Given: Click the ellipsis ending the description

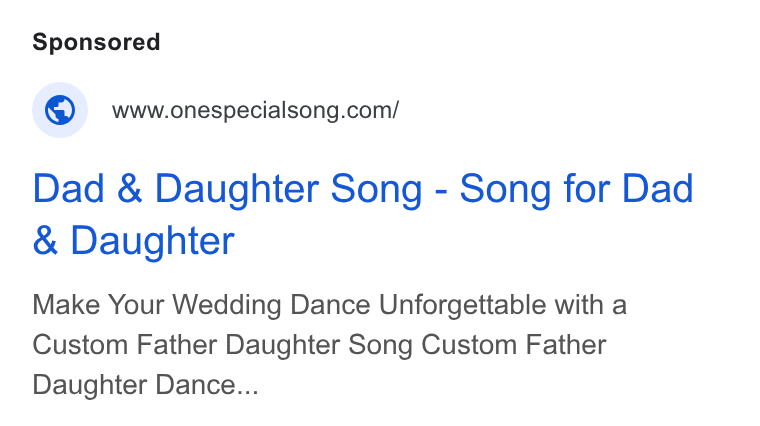Looking at the screenshot, I should tap(247, 392).
